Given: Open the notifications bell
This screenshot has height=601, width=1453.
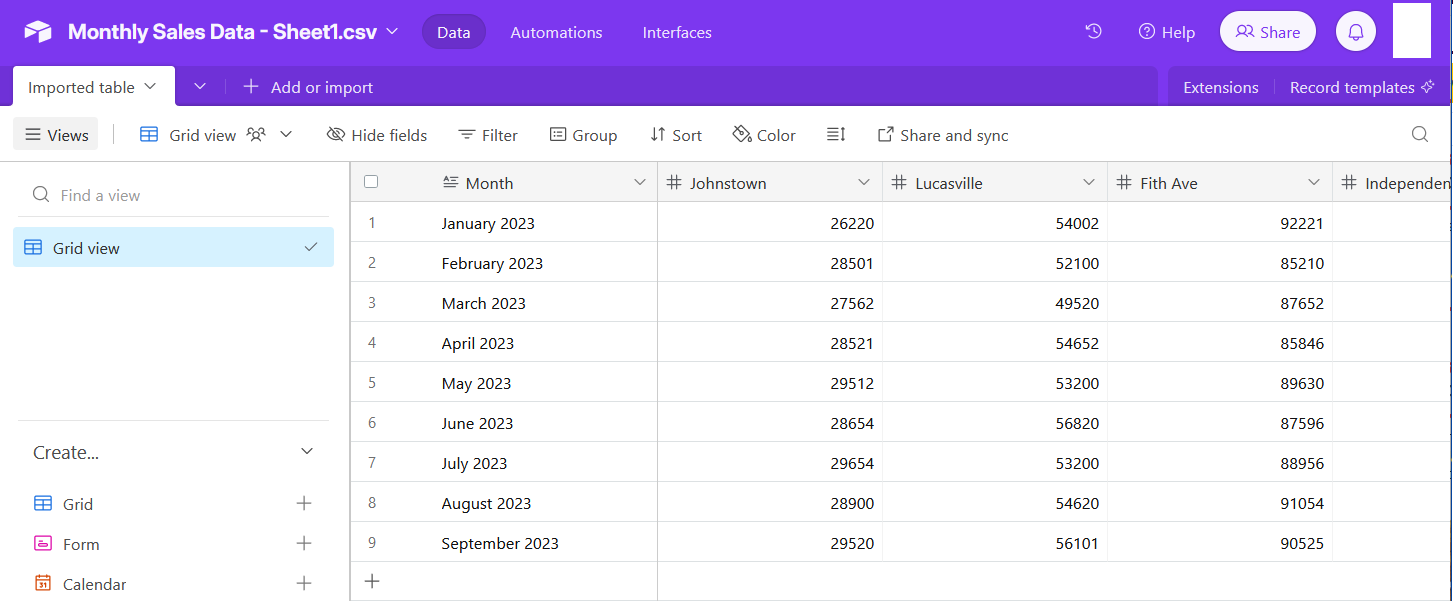Looking at the screenshot, I should (x=1355, y=30).
